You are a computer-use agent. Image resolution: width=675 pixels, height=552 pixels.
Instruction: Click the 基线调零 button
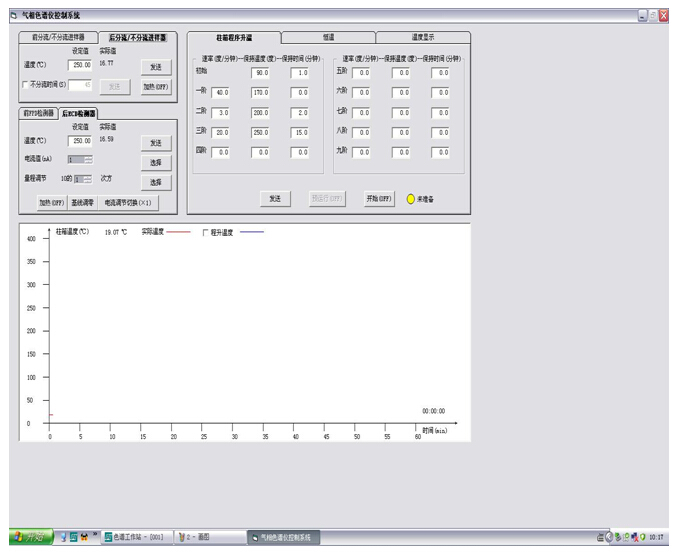click(x=81, y=203)
